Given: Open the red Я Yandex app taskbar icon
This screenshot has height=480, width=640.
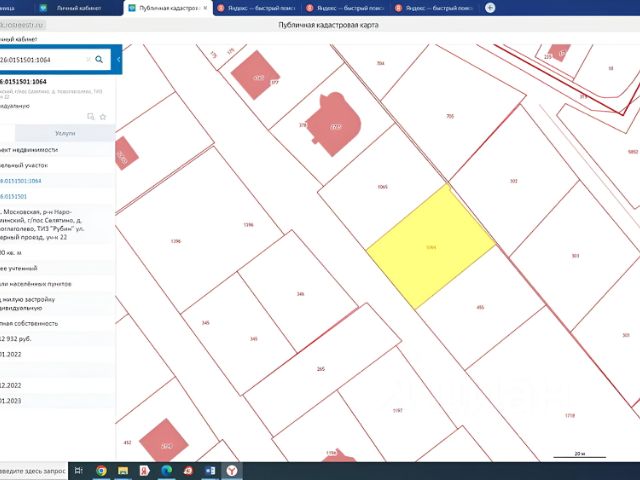Looking at the screenshot, I should 144,471.
